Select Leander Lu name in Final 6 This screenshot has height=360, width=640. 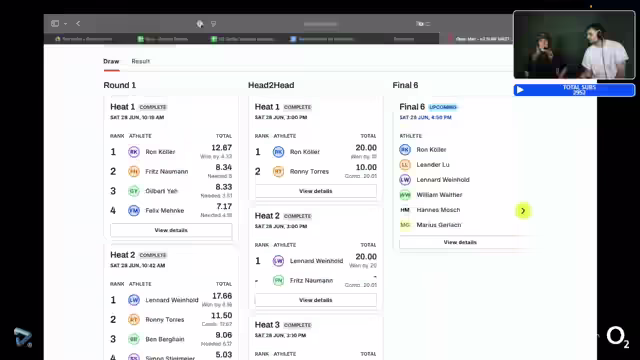[x=433, y=164]
